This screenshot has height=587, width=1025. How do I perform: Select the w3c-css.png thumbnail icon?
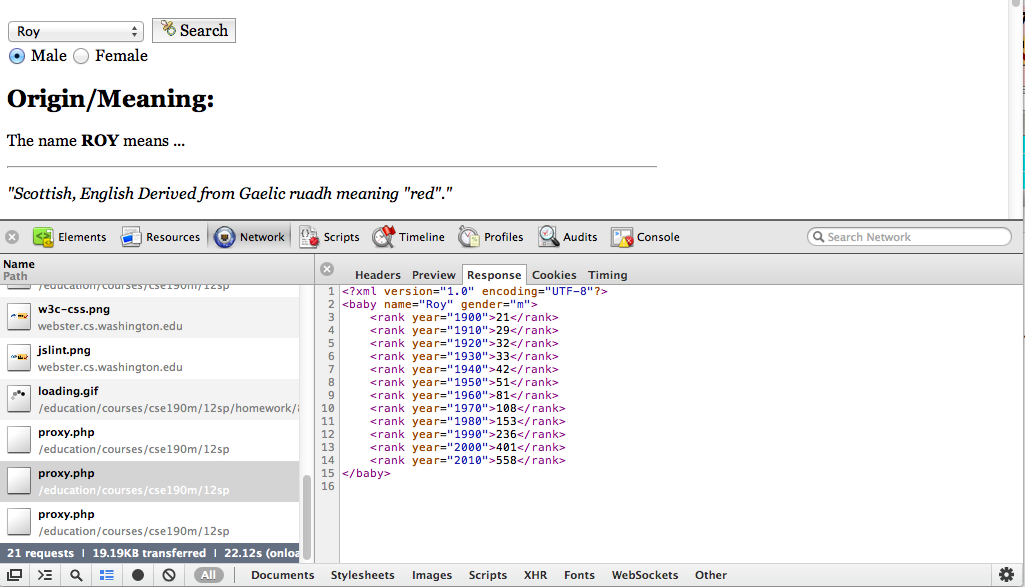19,317
